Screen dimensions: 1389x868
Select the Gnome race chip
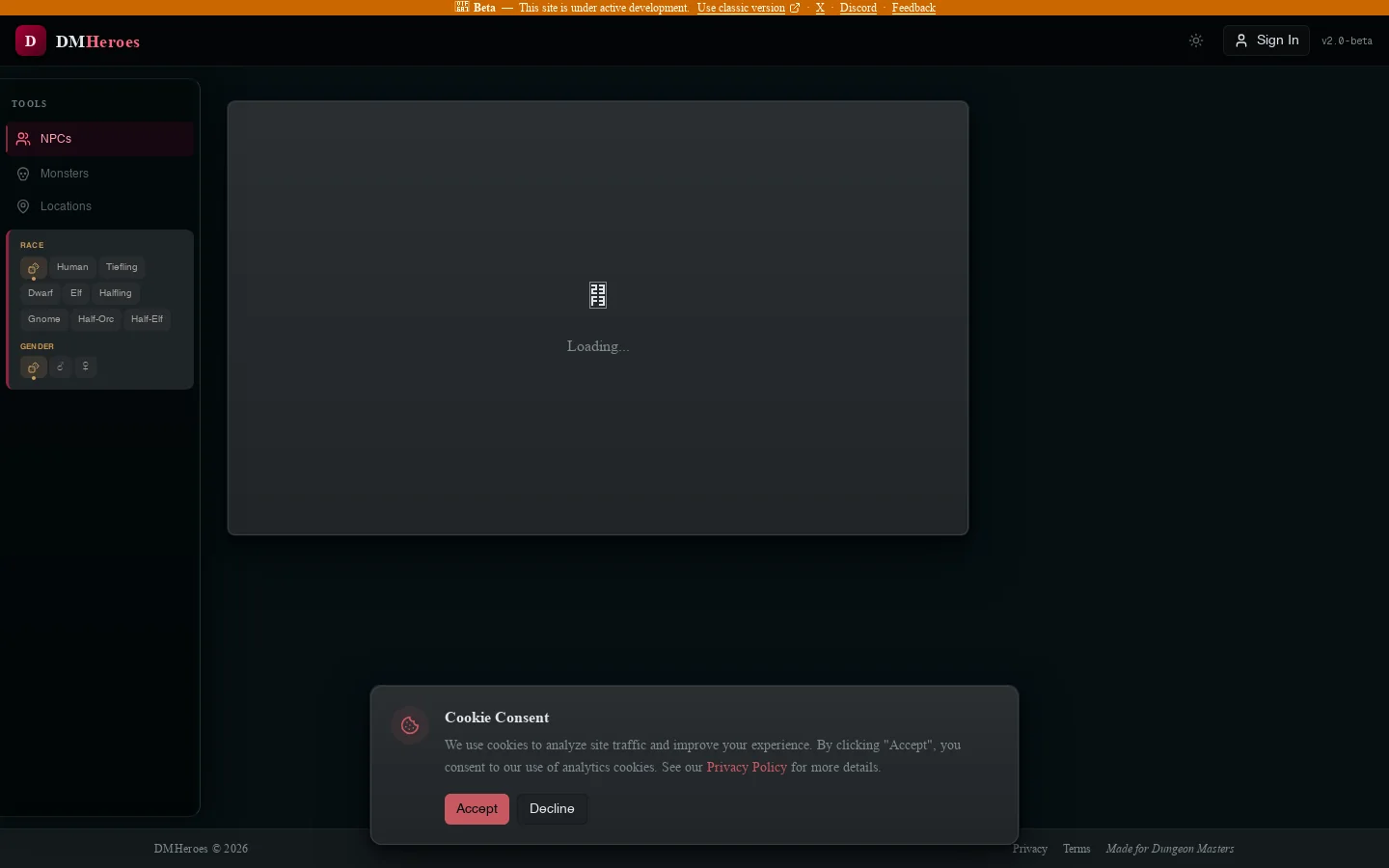tap(44, 319)
